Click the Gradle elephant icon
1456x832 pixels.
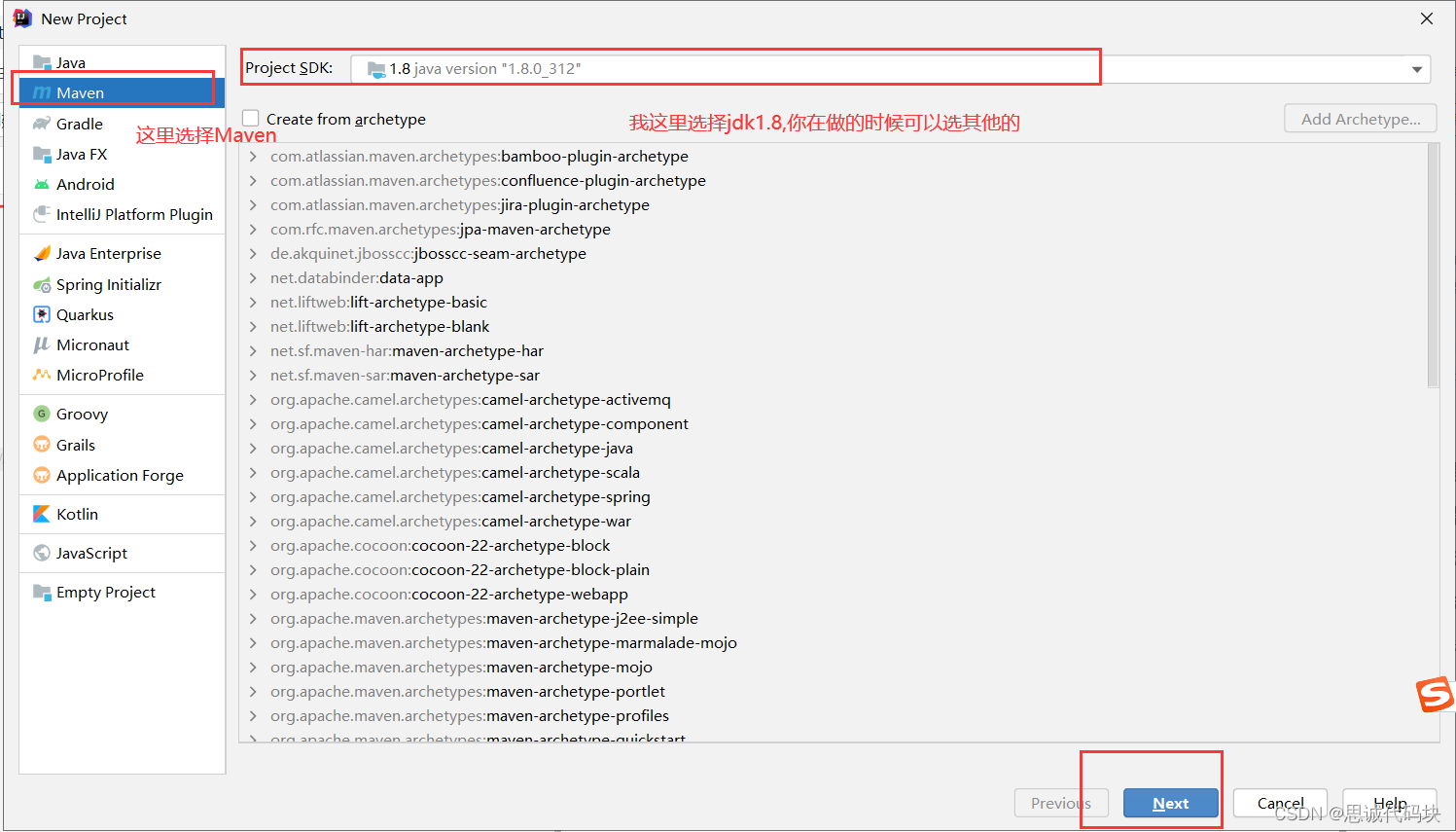(42, 124)
